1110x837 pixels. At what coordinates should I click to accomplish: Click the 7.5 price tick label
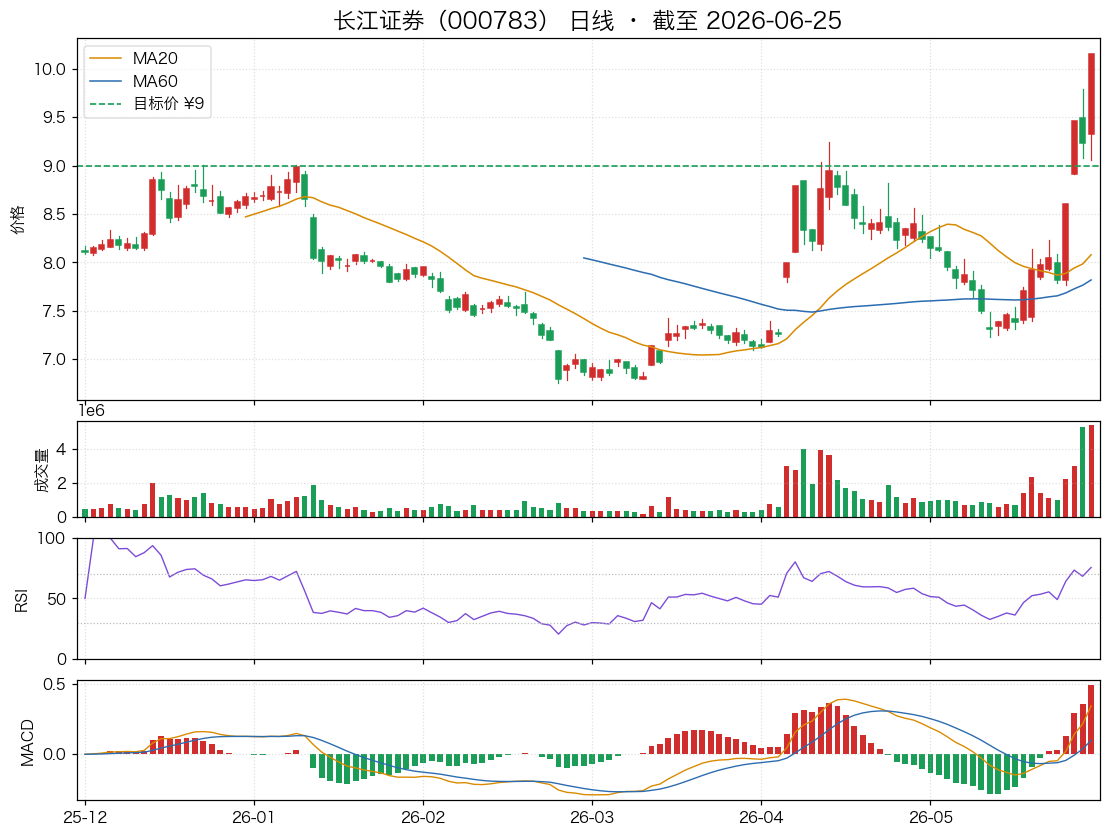click(x=55, y=312)
